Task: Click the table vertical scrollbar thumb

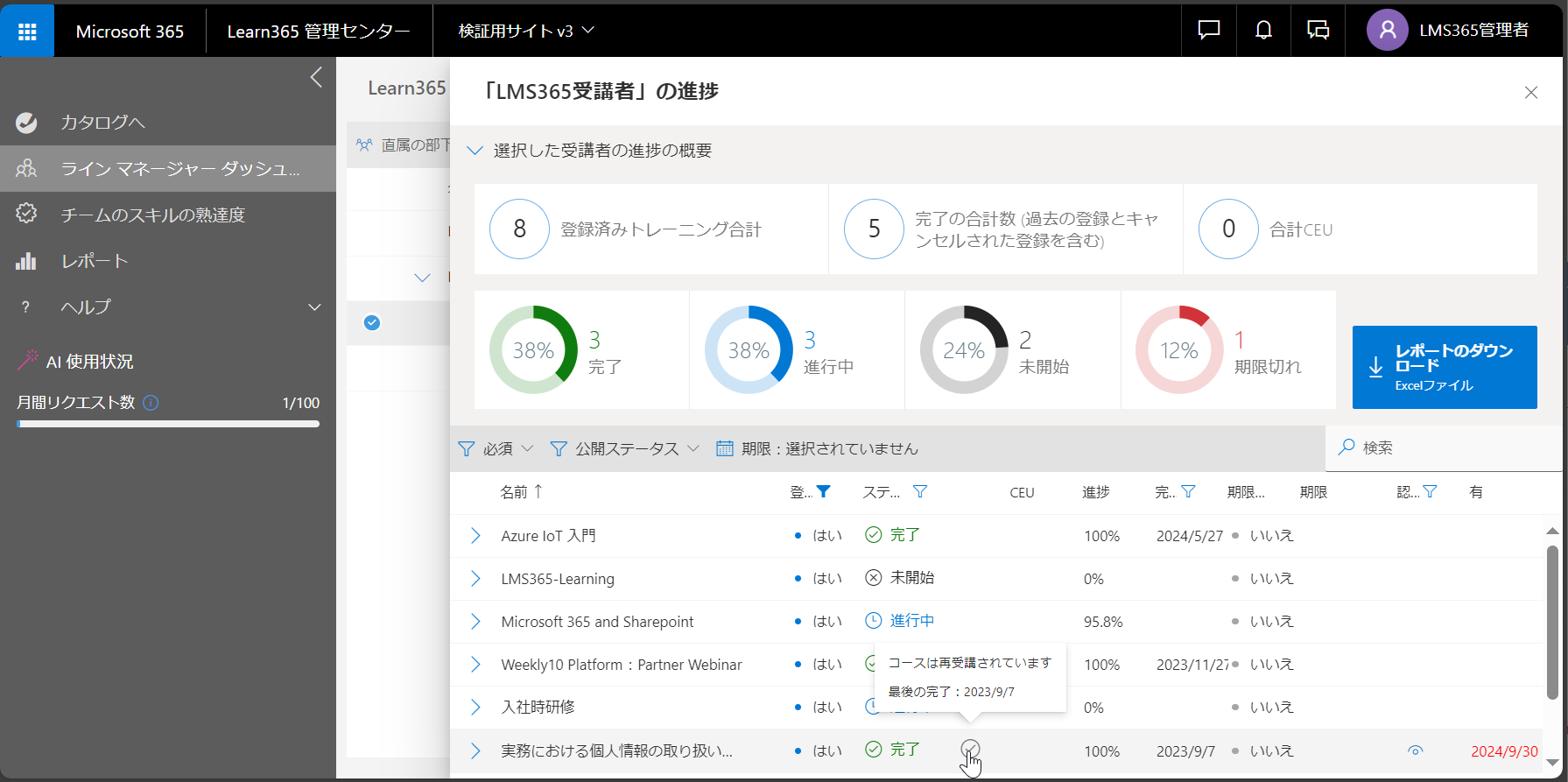Action: coord(1552,622)
